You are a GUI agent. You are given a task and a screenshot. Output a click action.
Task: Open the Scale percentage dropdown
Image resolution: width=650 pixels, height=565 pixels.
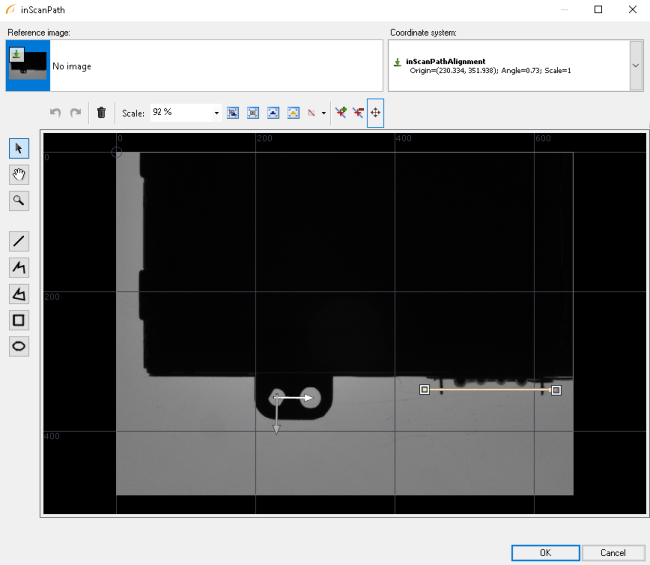(x=217, y=113)
